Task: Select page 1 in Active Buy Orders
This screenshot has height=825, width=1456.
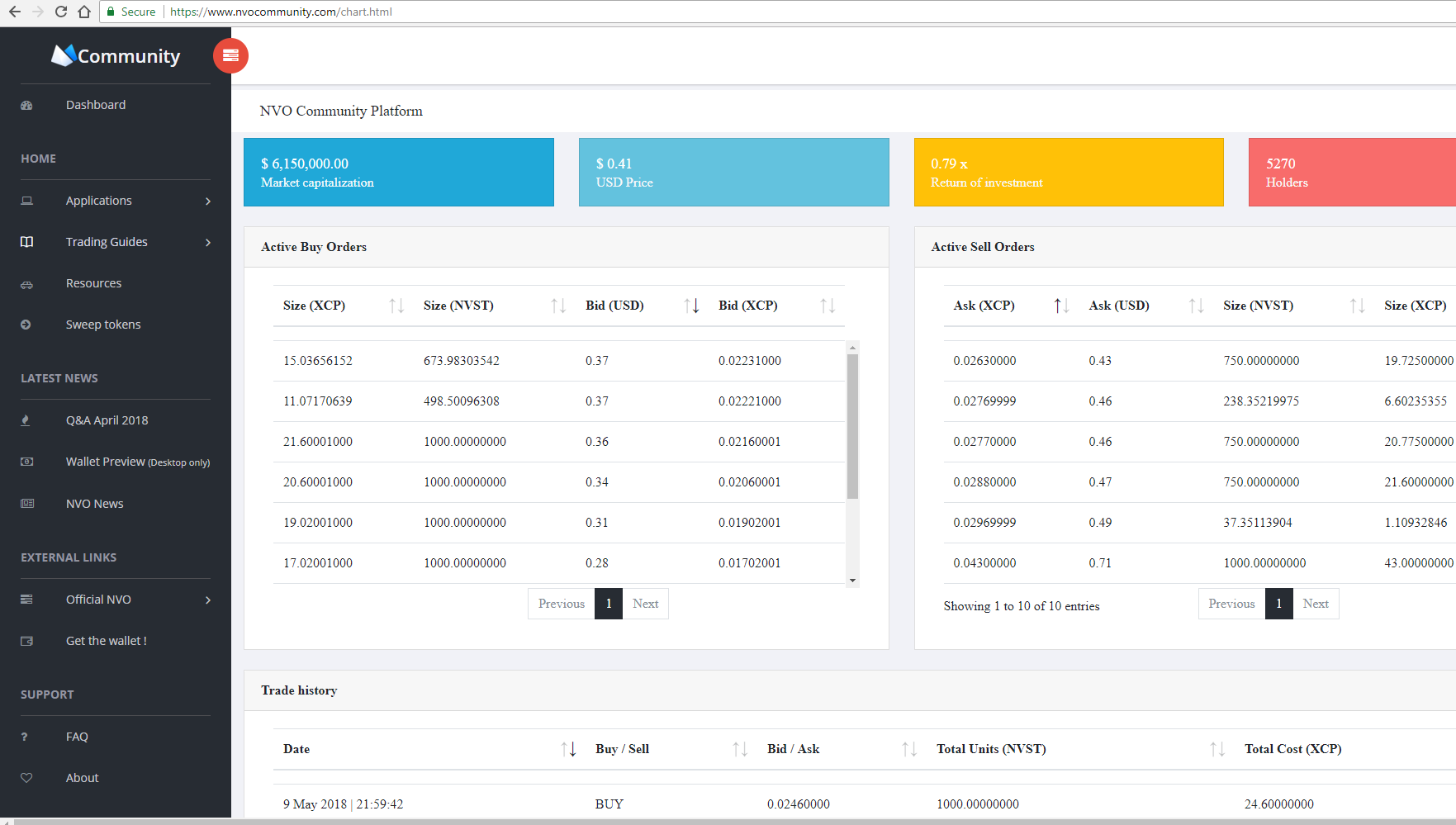Action: [x=609, y=604]
